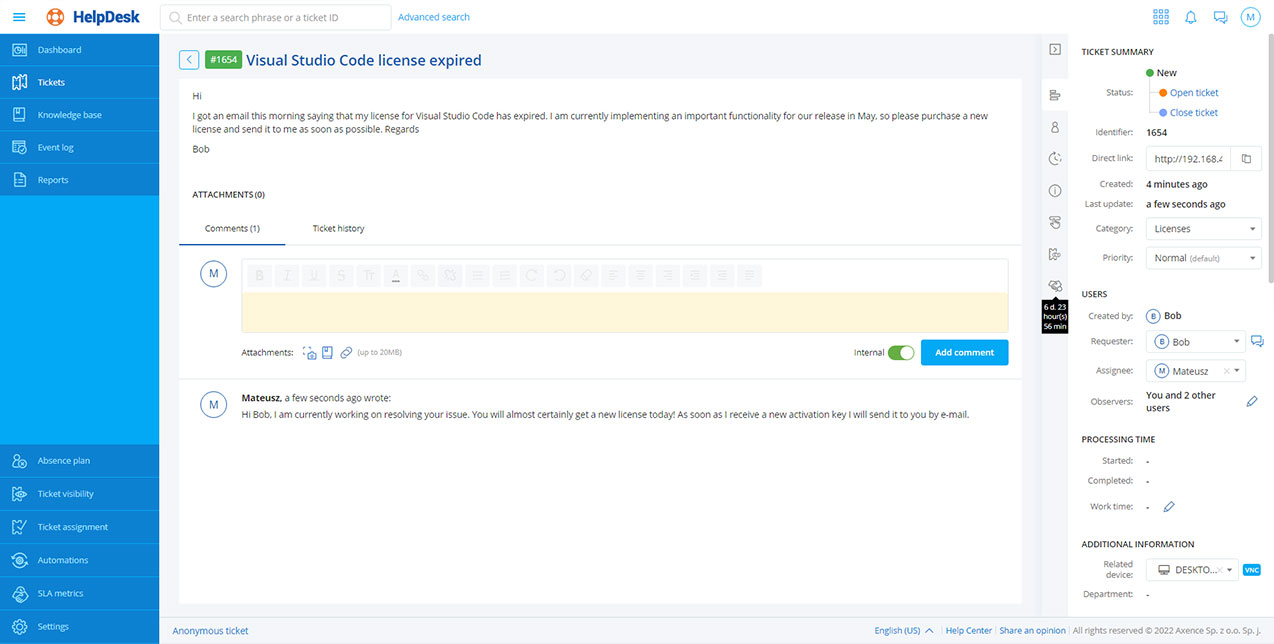Open the apps grid launcher
This screenshot has width=1274, height=644.
point(1161,17)
